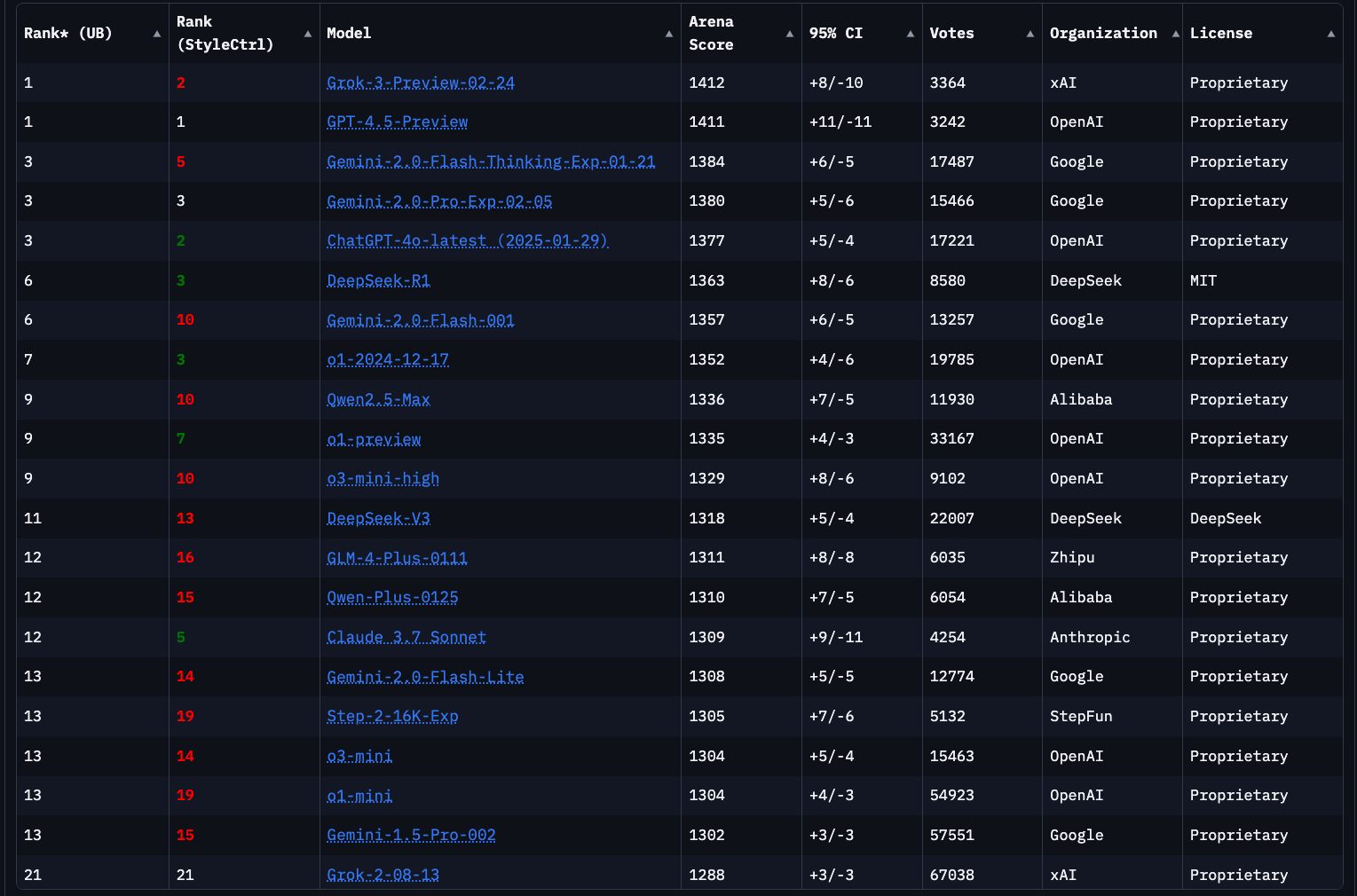Image resolution: width=1357 pixels, height=896 pixels.
Task: Click the vote count 4254
Action: tap(948, 637)
